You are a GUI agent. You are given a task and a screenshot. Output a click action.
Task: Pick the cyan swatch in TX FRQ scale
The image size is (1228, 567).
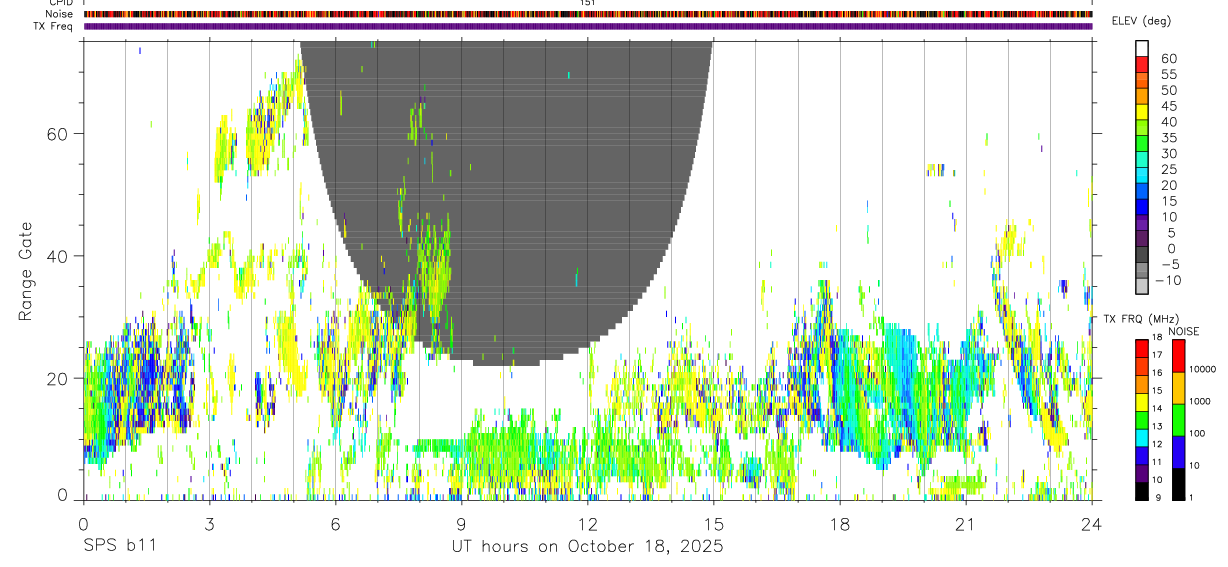[1142, 438]
